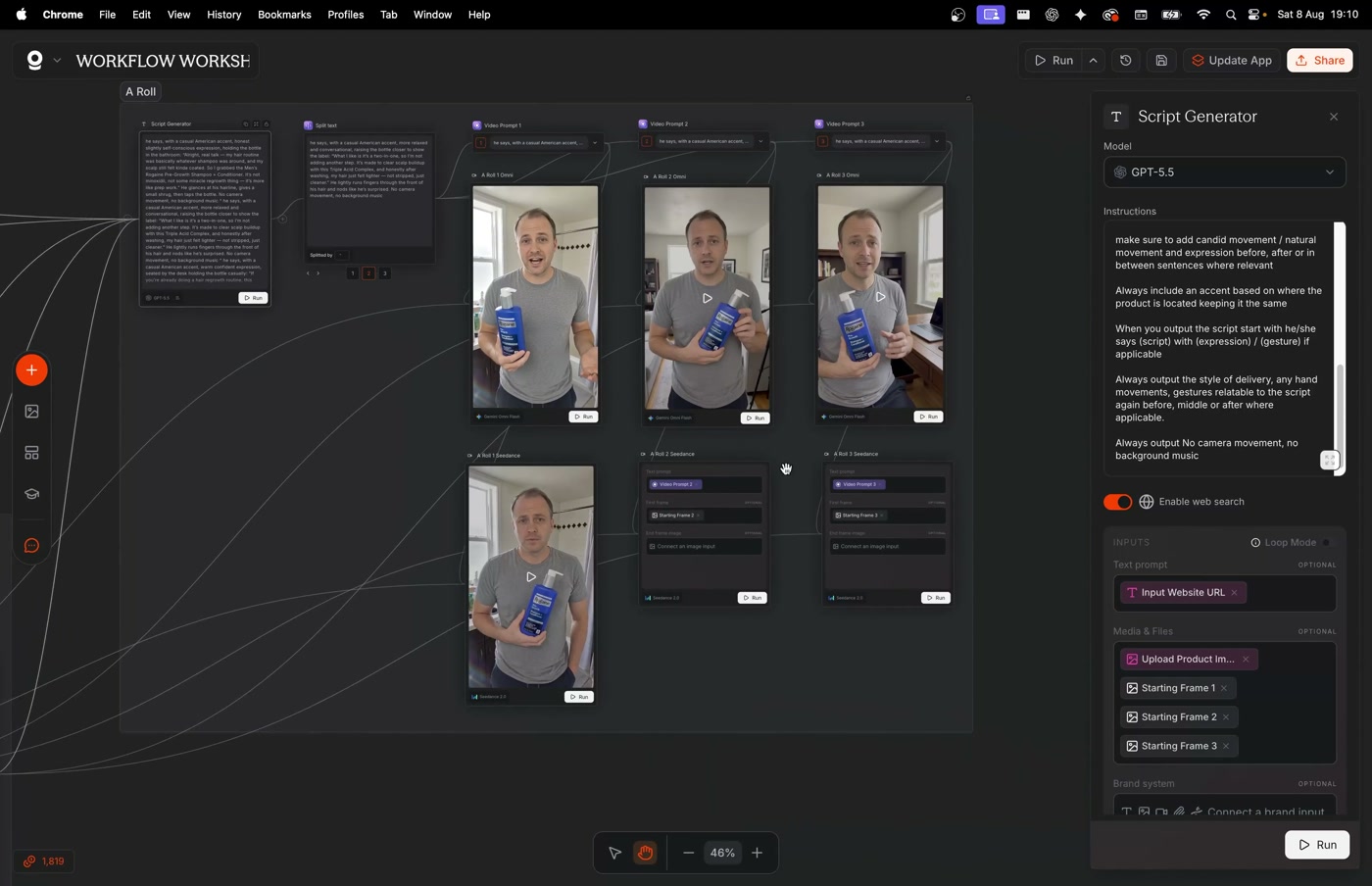
Task: Open the GPT-5.5 model dropdown
Action: (1225, 172)
